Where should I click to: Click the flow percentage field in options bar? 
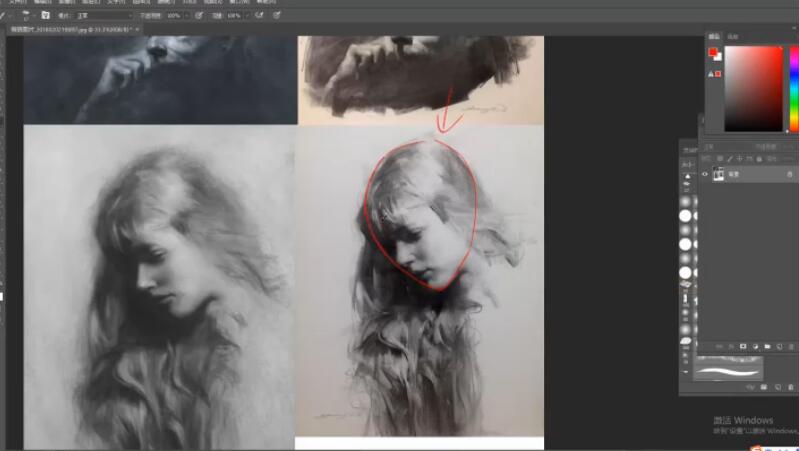point(234,16)
